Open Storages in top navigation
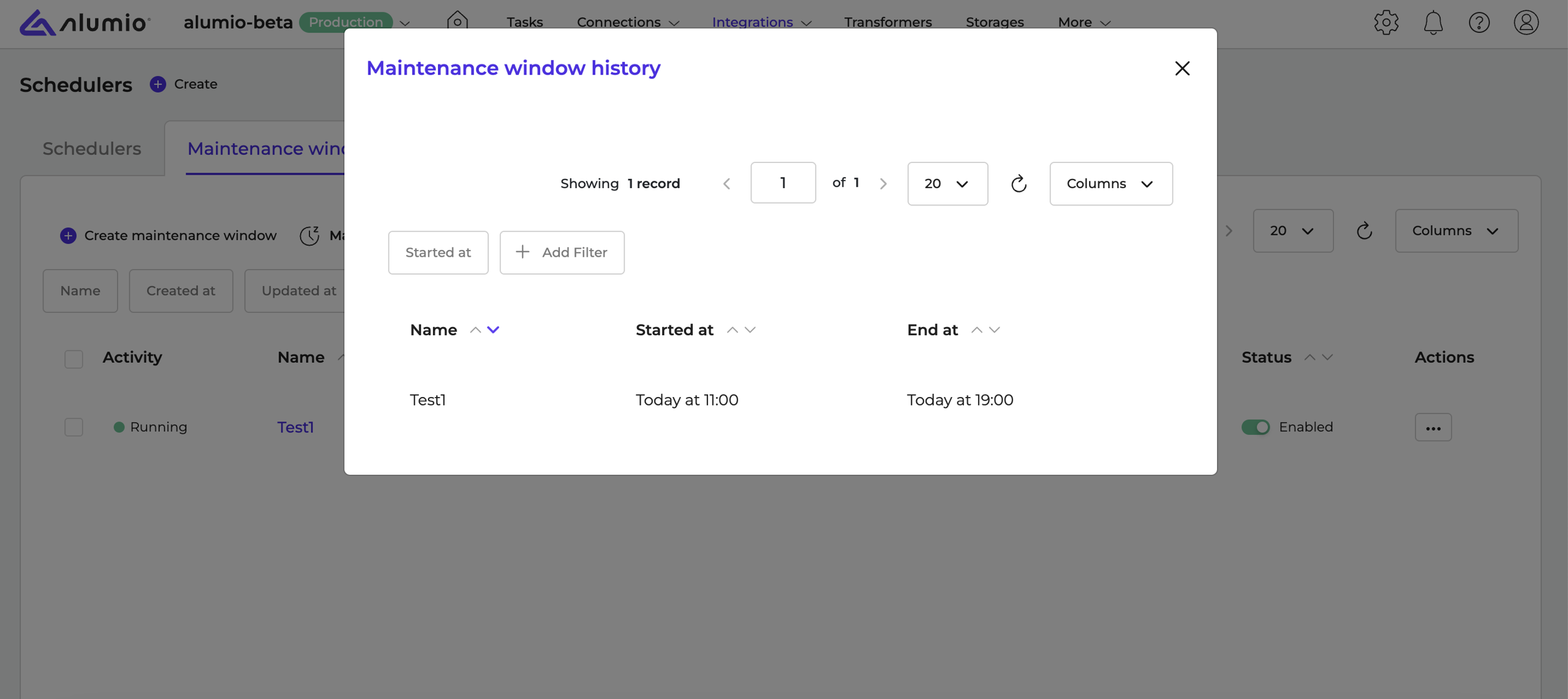Image resolution: width=1568 pixels, height=699 pixels. (995, 22)
